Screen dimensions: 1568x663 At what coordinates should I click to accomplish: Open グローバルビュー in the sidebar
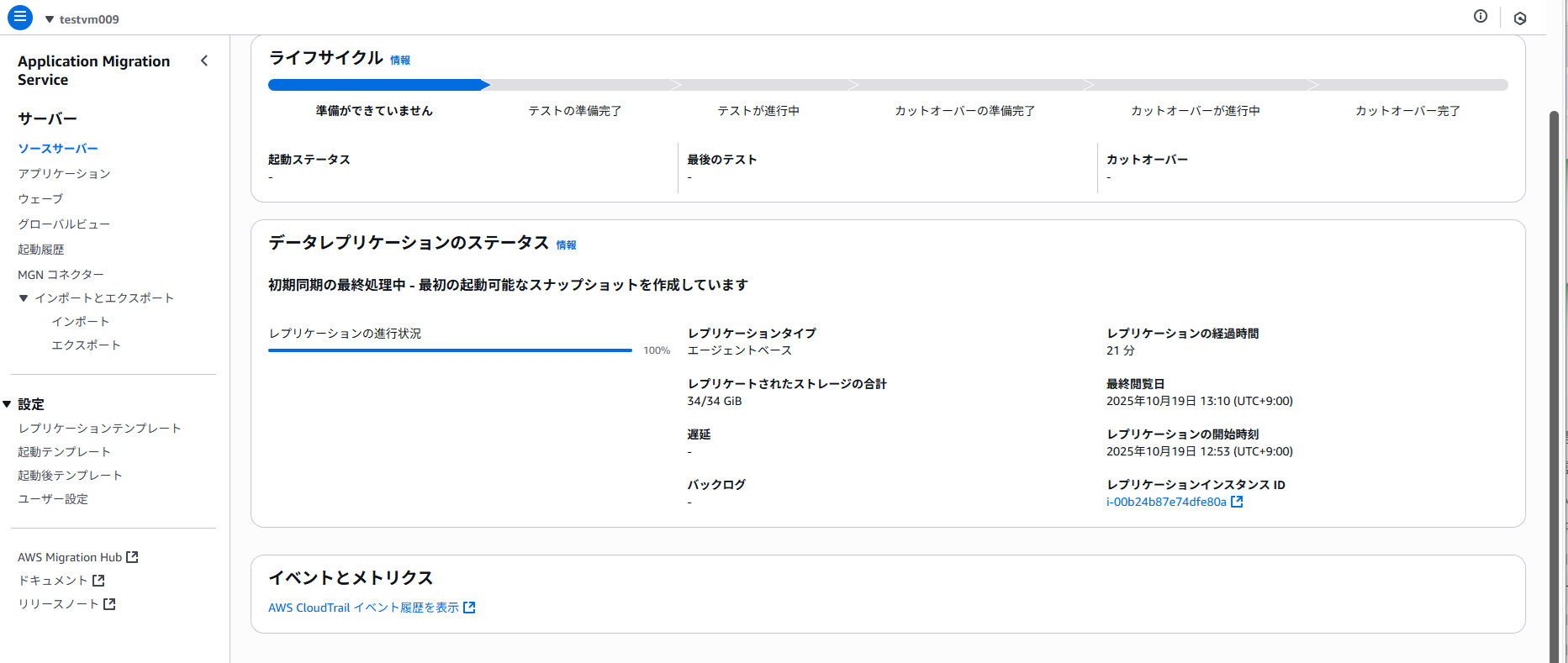pos(64,224)
